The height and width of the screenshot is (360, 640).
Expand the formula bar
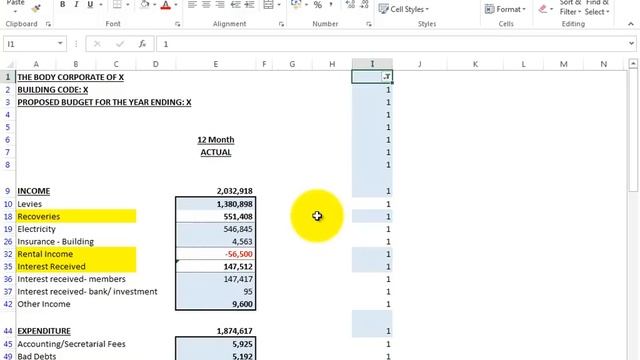pyautogui.click(x=631, y=43)
